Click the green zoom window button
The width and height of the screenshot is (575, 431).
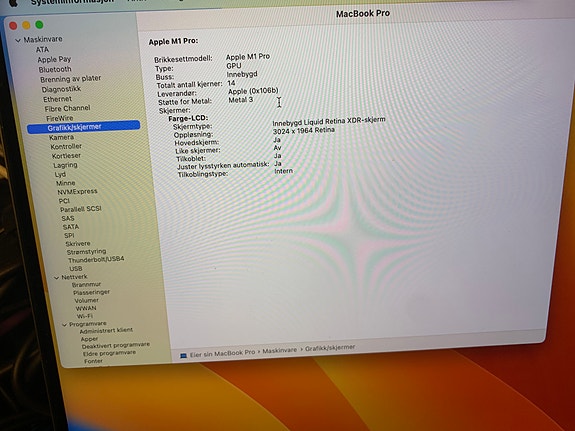(x=39, y=25)
